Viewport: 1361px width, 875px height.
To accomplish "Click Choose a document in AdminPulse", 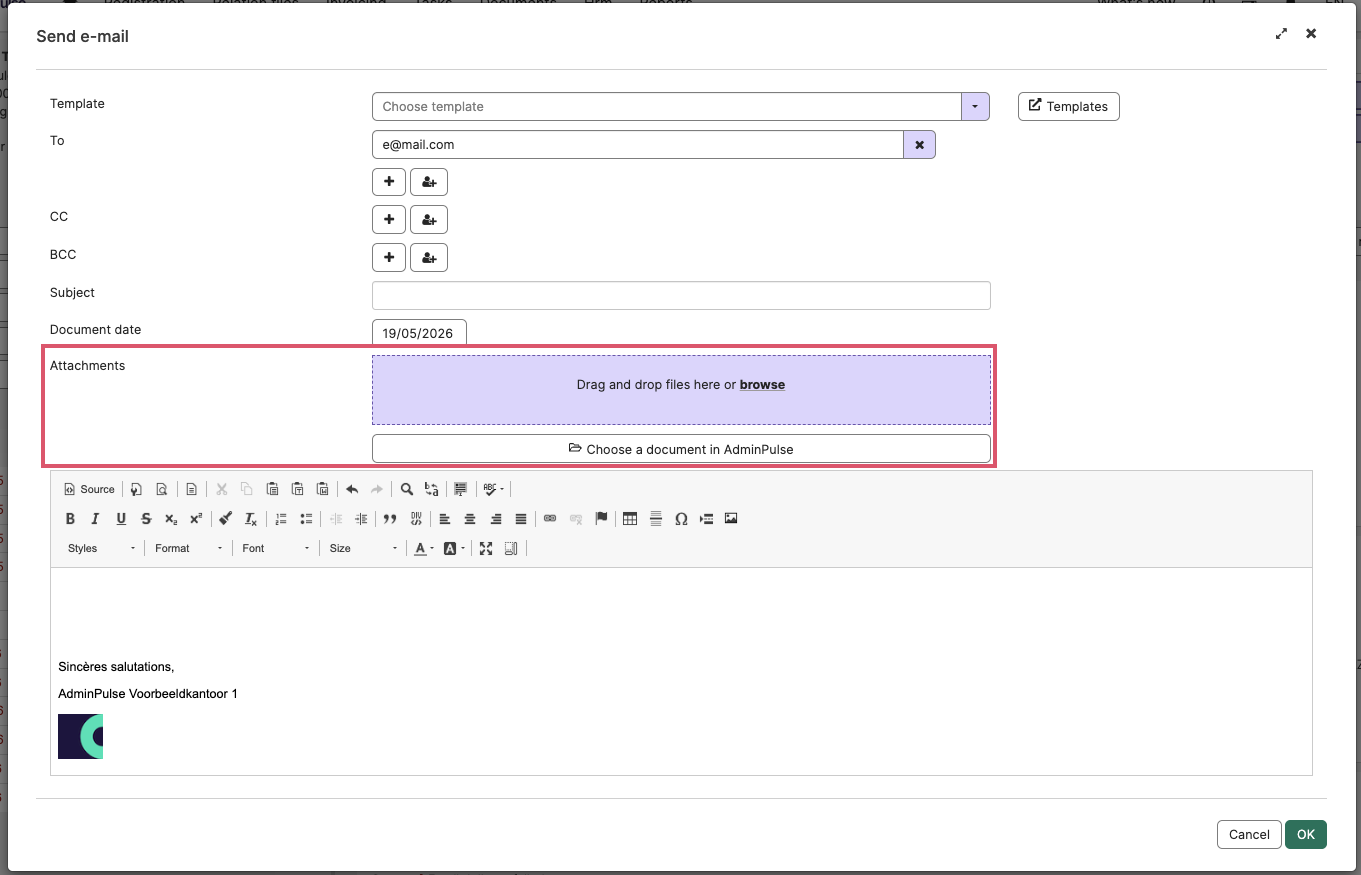I will pos(681,449).
